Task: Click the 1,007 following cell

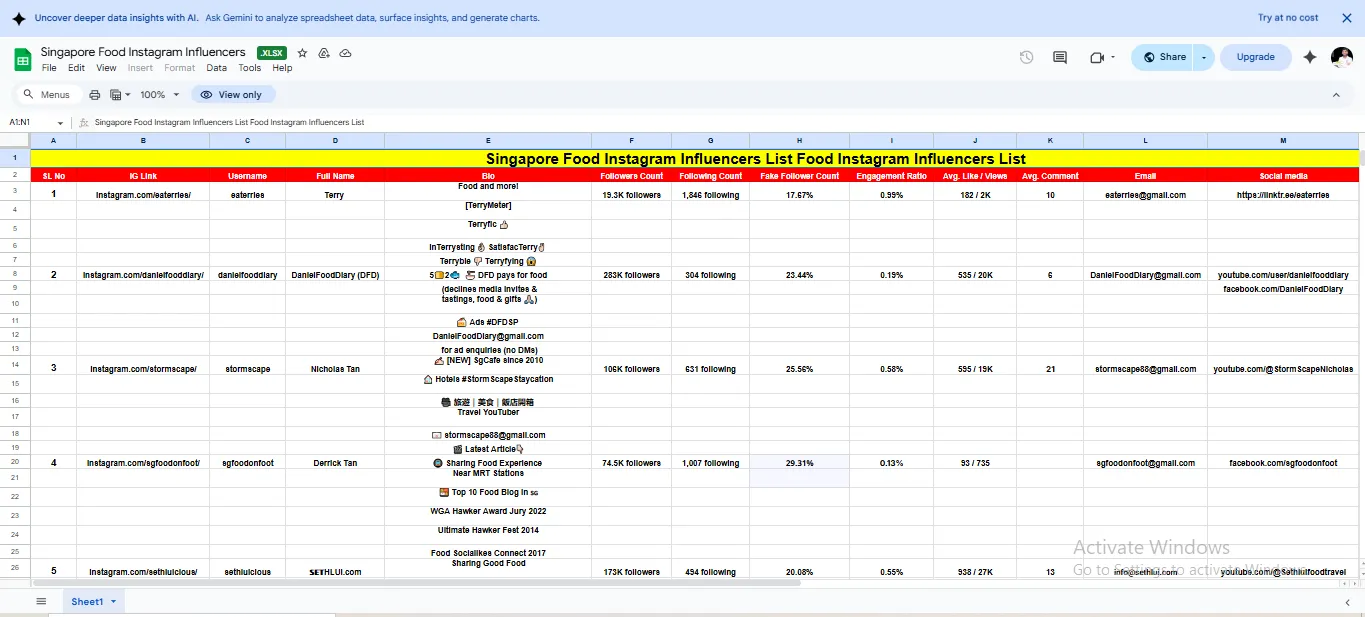Action: 710,463
